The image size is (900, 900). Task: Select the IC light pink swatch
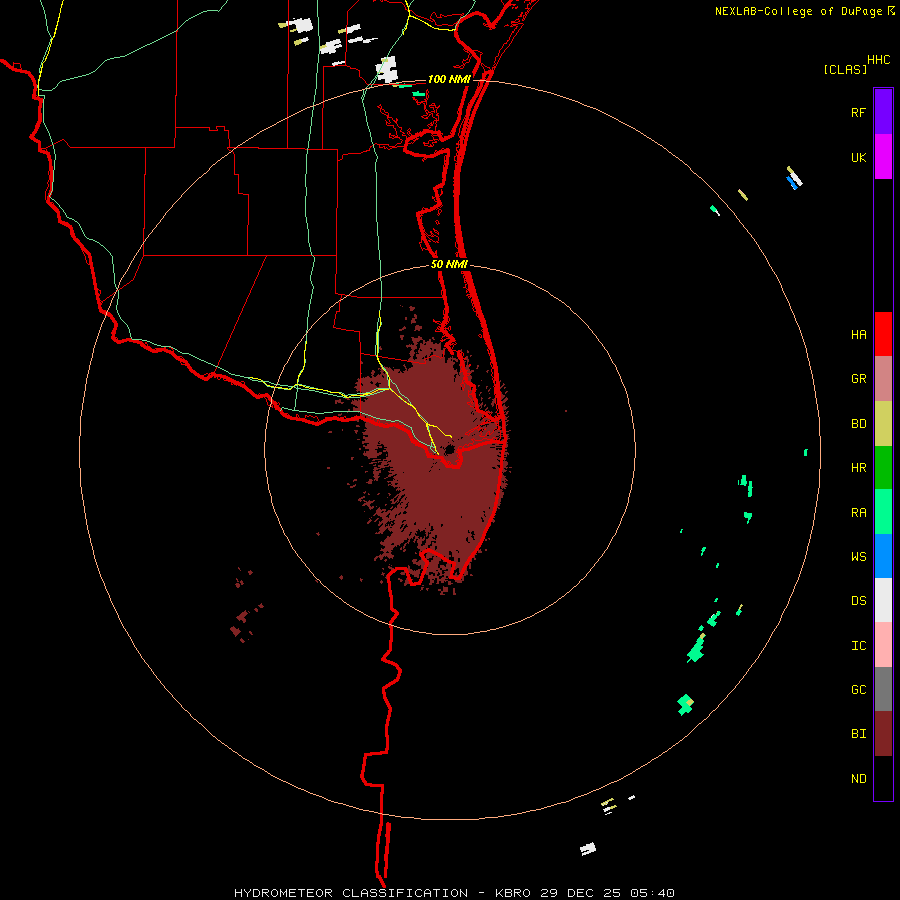click(883, 645)
